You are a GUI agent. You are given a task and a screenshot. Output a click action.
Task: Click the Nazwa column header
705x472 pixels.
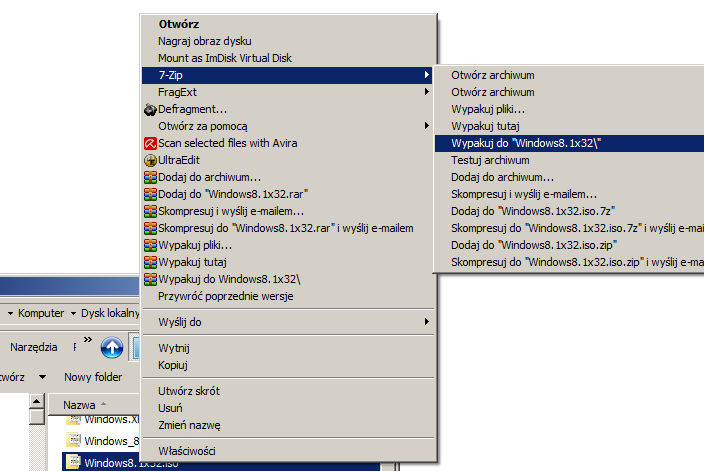coord(94,405)
